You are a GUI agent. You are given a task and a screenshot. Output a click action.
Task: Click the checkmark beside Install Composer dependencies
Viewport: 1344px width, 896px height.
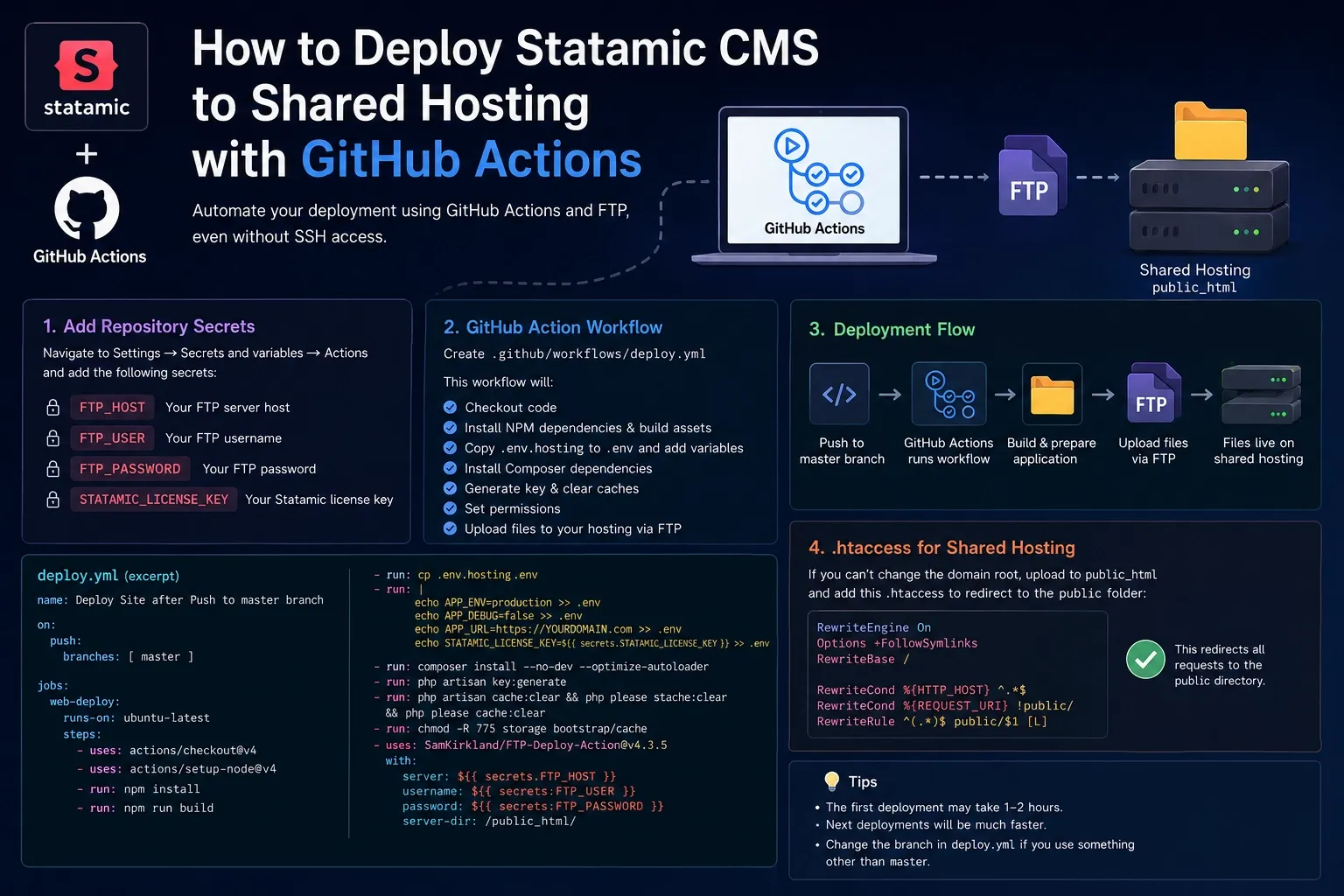tap(451, 468)
